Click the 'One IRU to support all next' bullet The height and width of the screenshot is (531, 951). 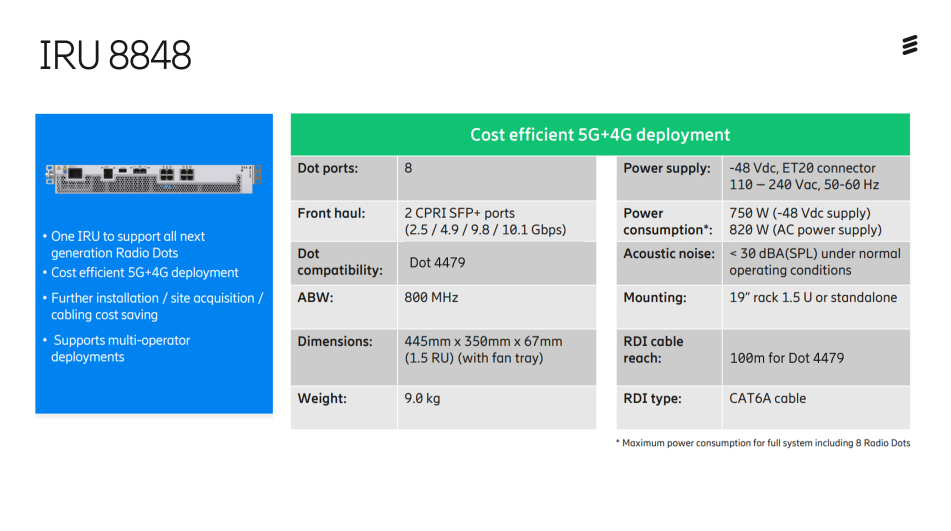pyautogui.click(x=127, y=244)
